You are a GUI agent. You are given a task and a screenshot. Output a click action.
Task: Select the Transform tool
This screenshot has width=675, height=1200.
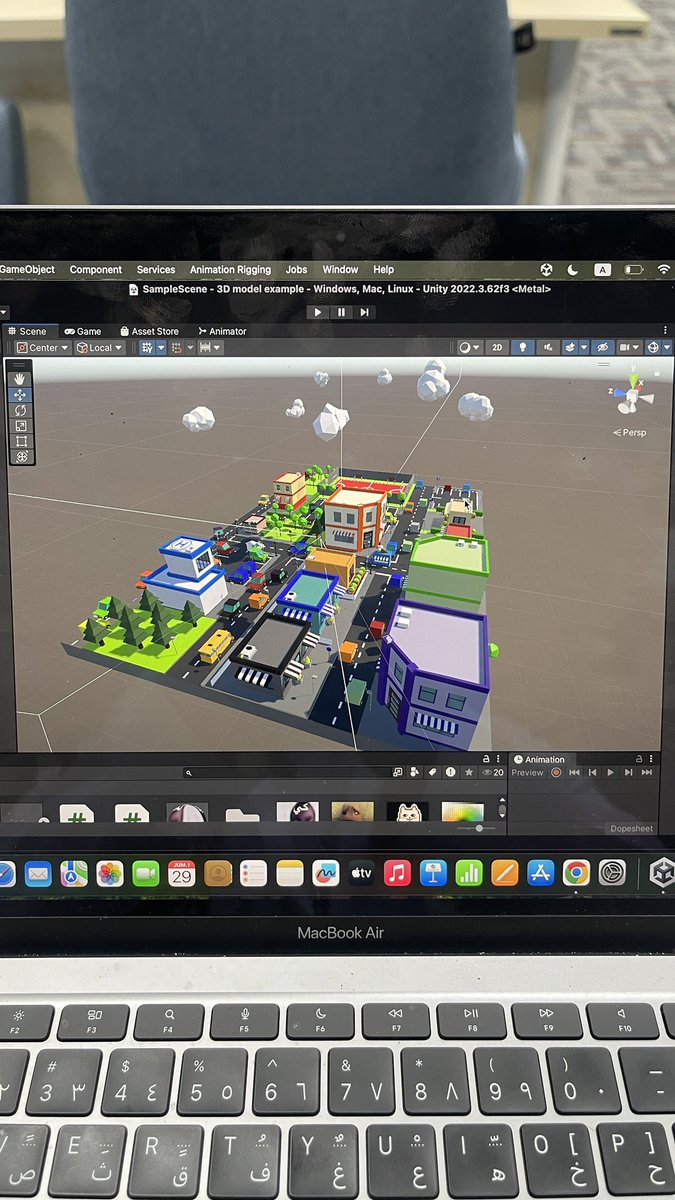point(21,456)
